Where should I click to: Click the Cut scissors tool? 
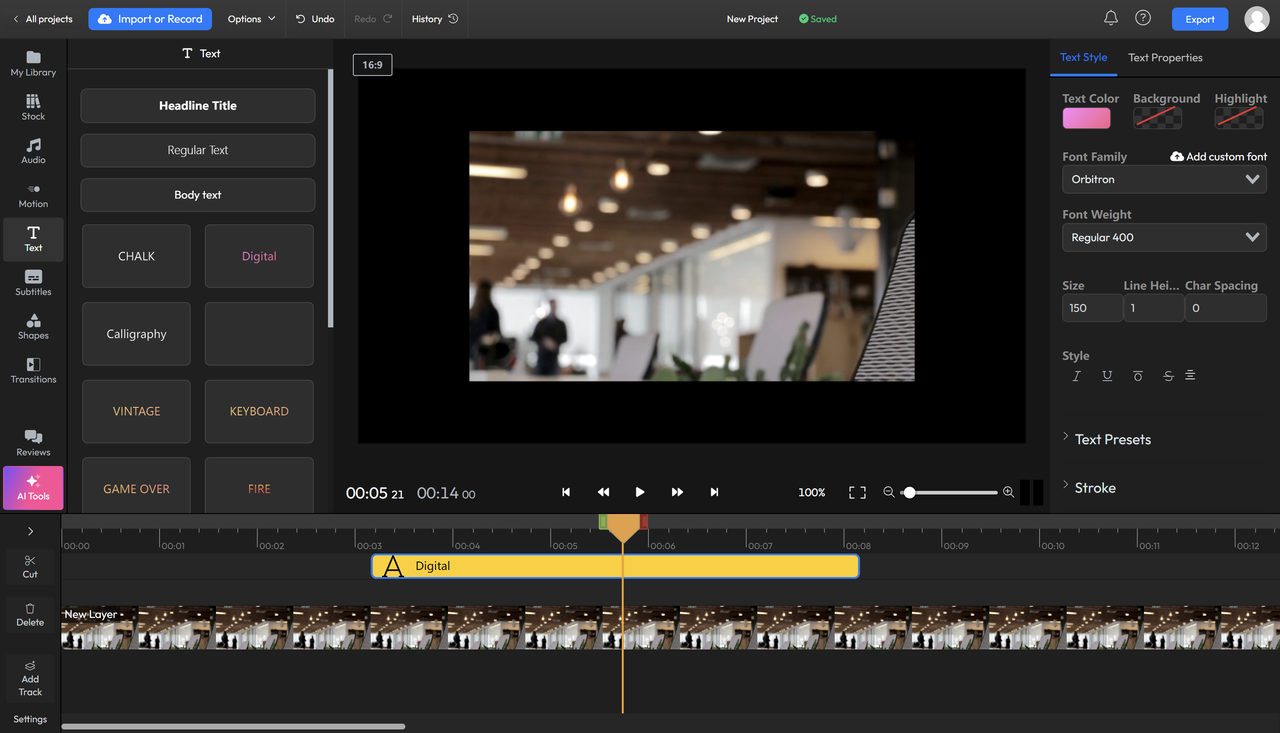[x=30, y=566]
